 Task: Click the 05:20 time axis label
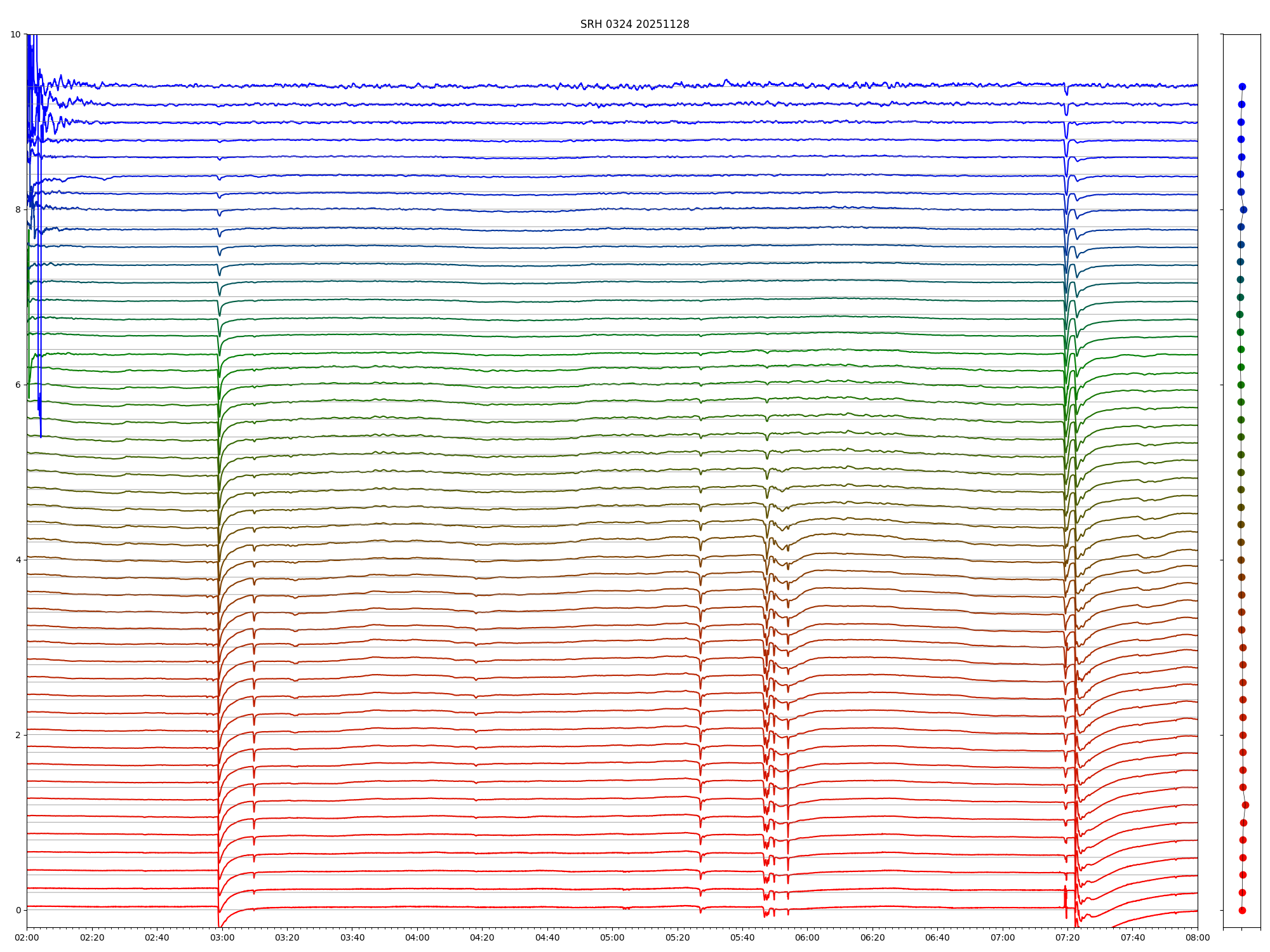tap(677, 937)
